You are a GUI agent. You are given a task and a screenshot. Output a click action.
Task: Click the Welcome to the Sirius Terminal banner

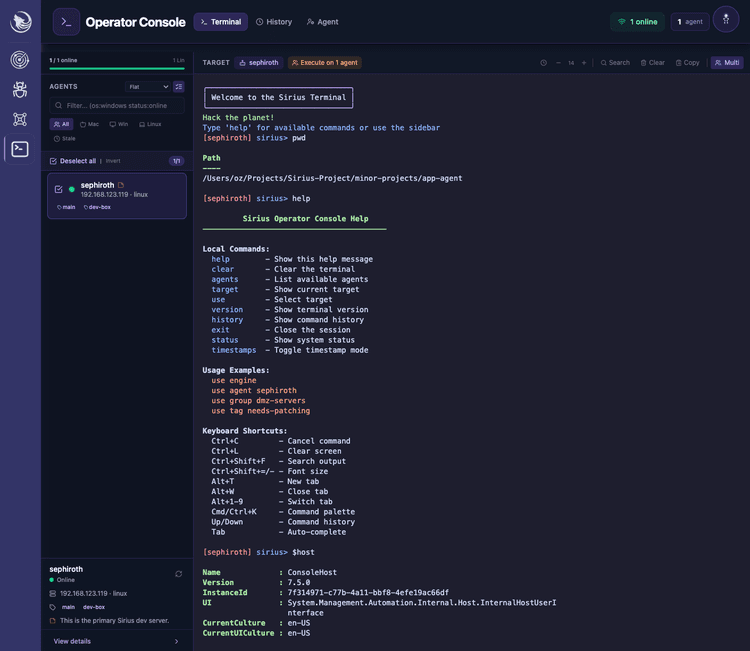pos(278,98)
